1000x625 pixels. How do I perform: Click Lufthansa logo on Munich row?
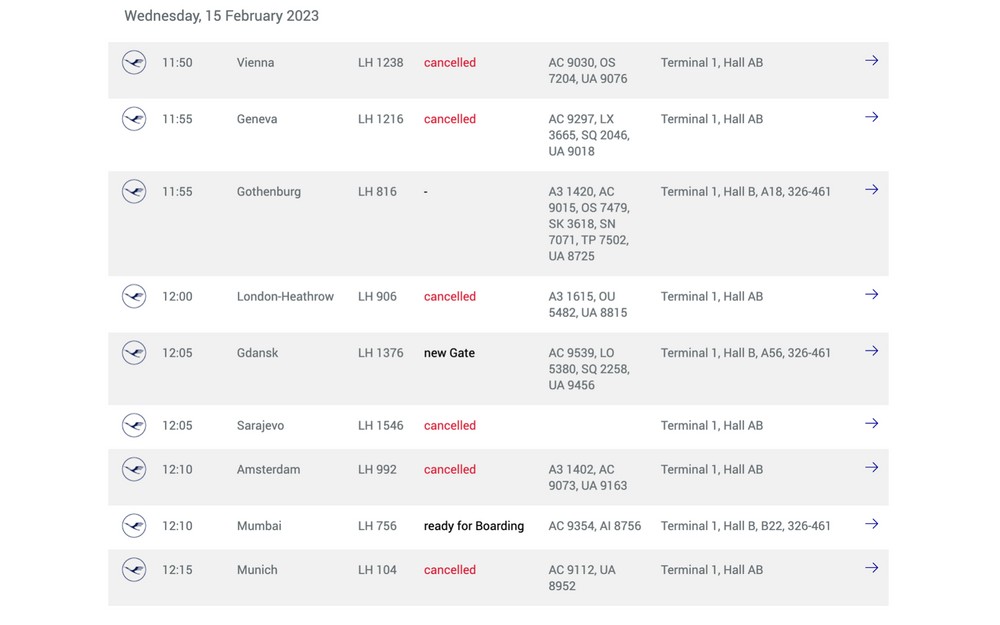click(x=134, y=570)
